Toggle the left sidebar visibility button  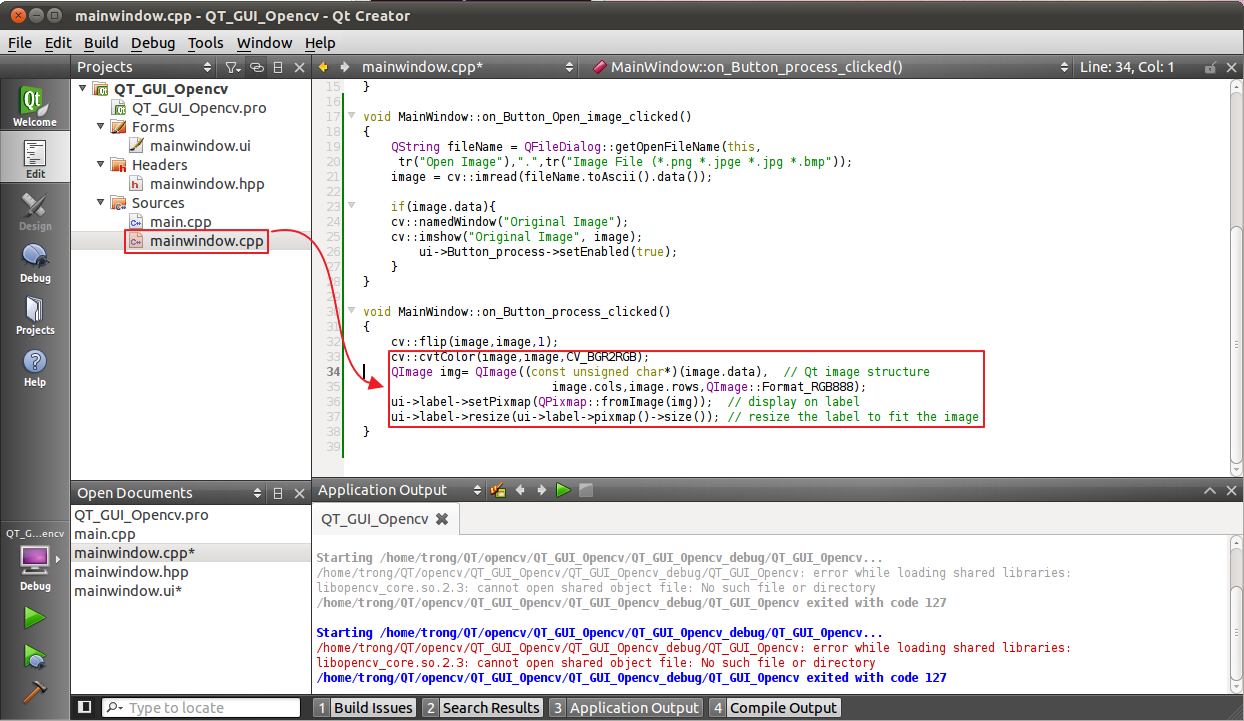click(x=84, y=707)
